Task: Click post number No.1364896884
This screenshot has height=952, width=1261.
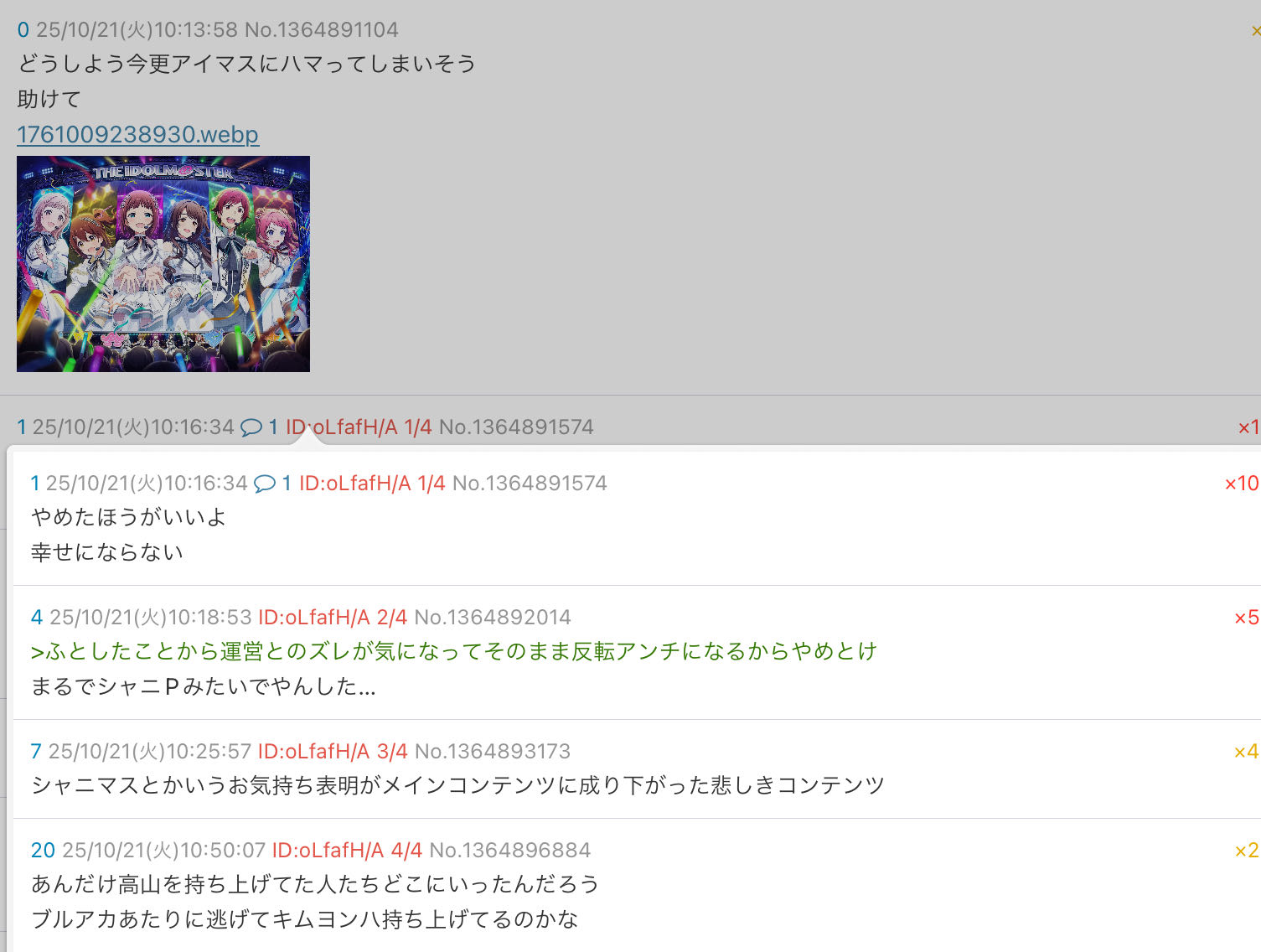Action: point(510,851)
